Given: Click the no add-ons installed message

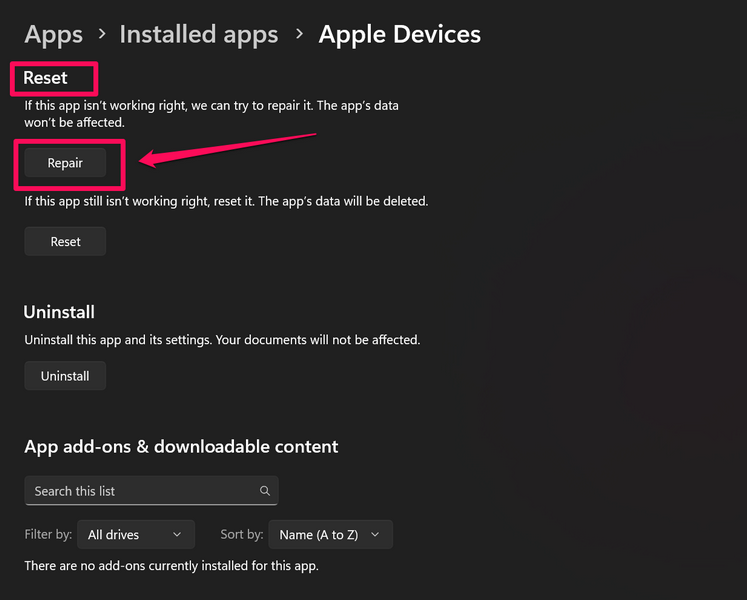Looking at the screenshot, I should tap(171, 566).
